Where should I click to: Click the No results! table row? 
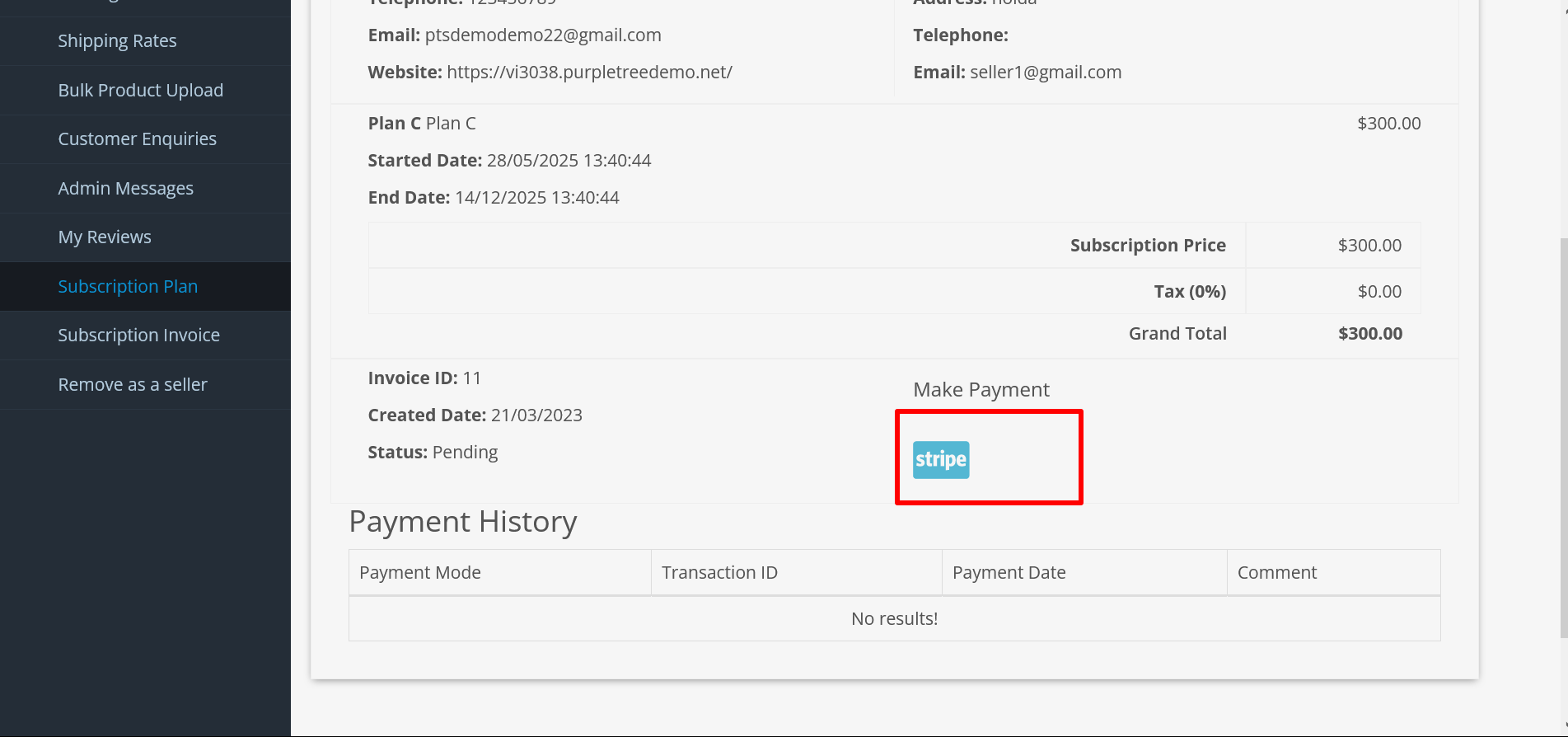click(x=895, y=618)
